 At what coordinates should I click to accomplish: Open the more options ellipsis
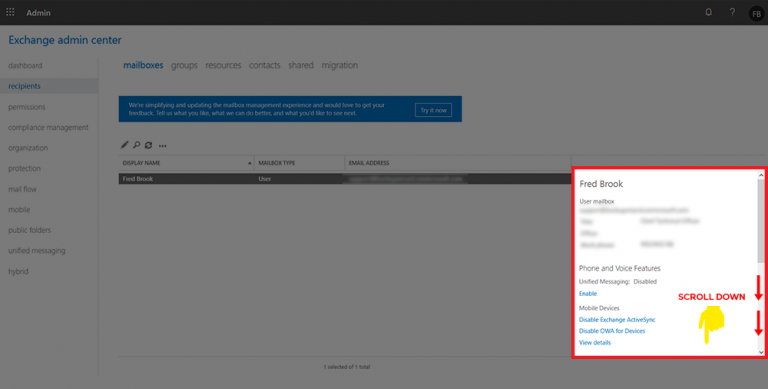pos(163,146)
